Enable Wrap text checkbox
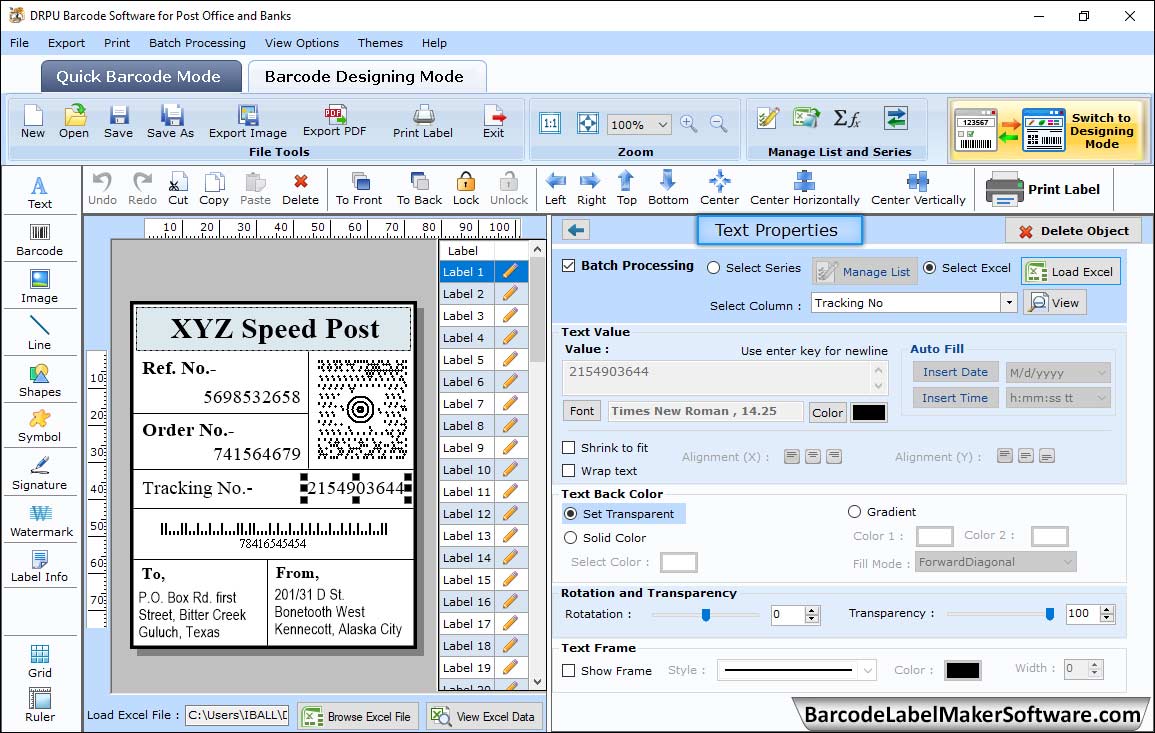The height and width of the screenshot is (733, 1155). point(569,470)
